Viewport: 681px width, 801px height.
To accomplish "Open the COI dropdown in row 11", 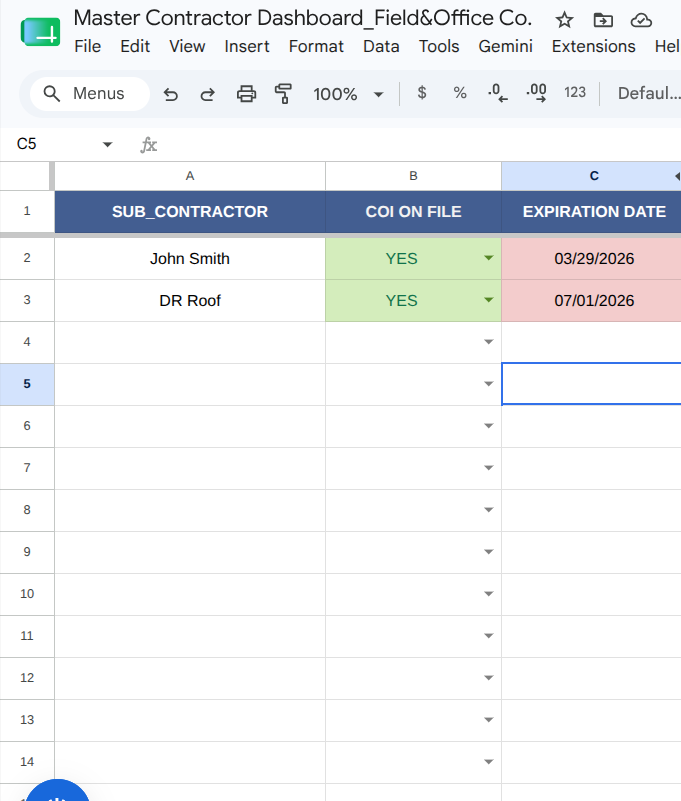I will [x=488, y=635].
